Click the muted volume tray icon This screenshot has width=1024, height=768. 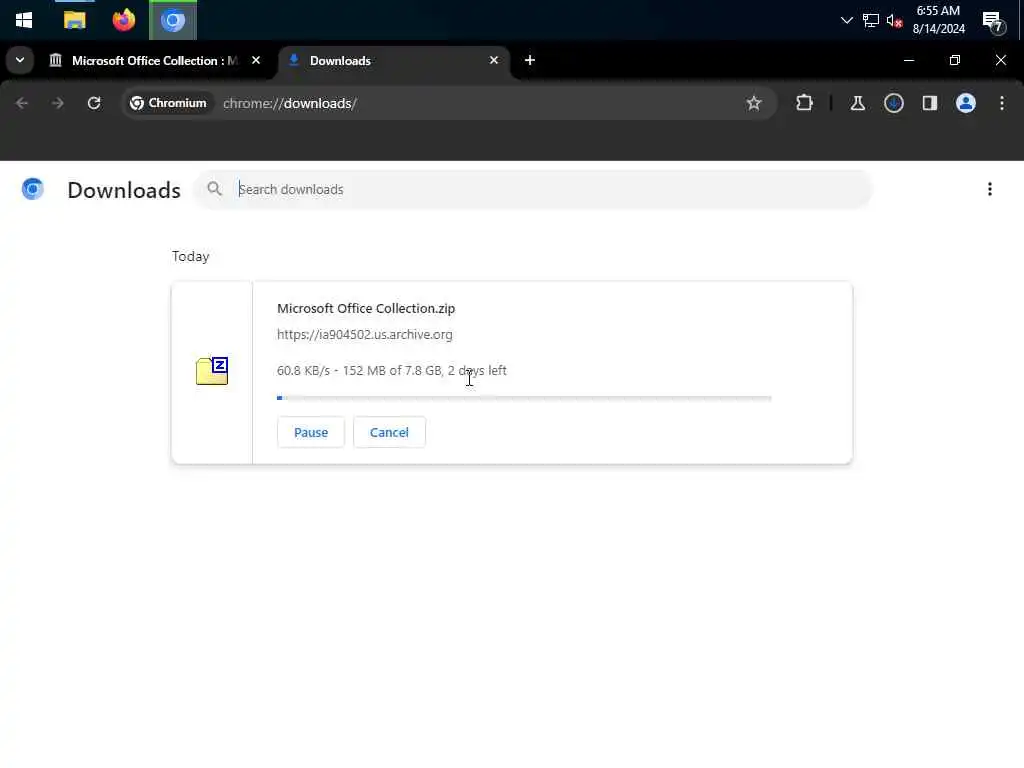[x=894, y=21]
